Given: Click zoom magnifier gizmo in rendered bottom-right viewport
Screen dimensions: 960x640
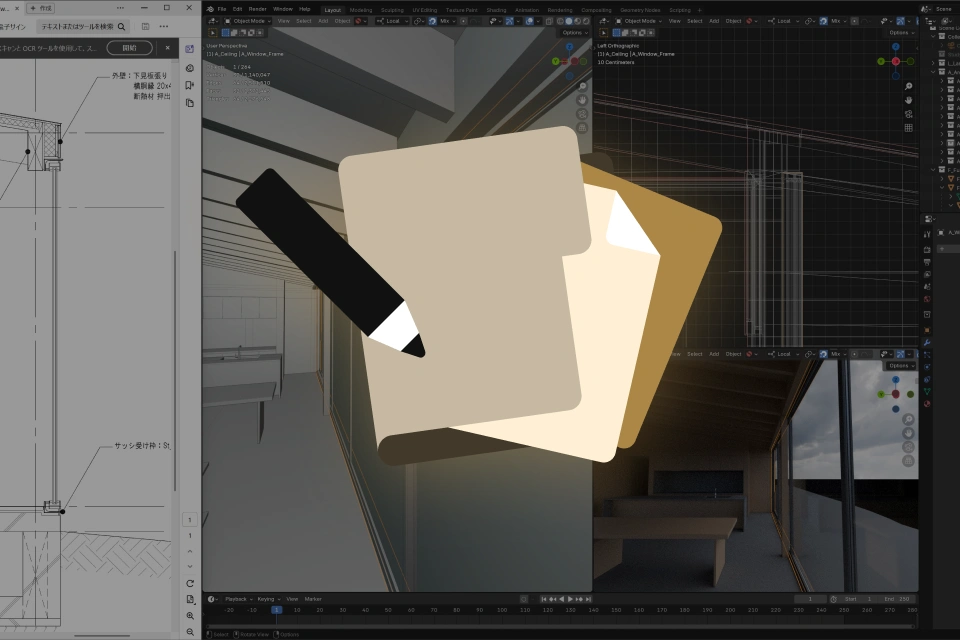Looking at the screenshot, I should (909, 420).
